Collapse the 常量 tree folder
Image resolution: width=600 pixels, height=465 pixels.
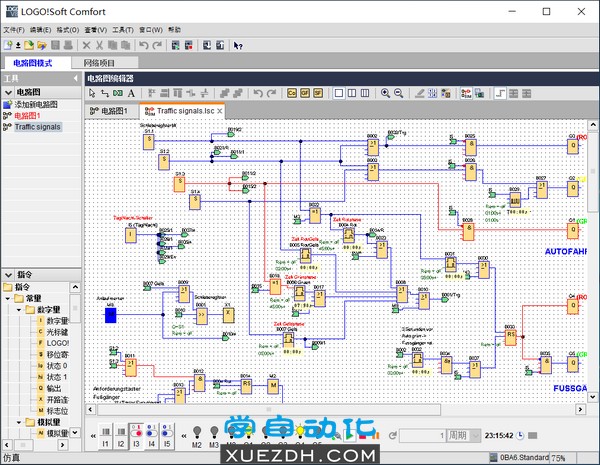pyautogui.click(x=8, y=298)
